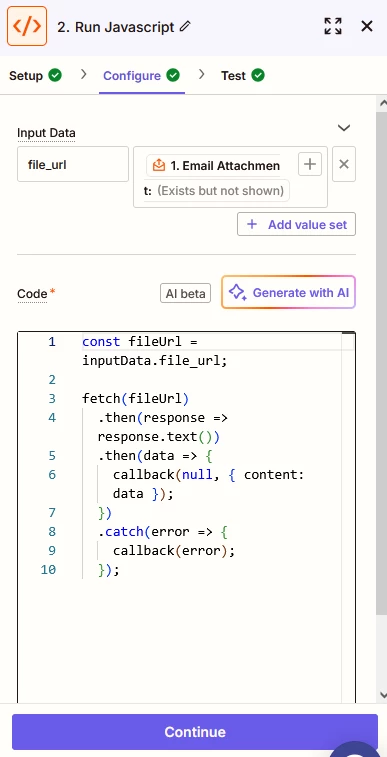Click green checkmark next to Setup
This screenshot has width=387, height=757.
55,75
